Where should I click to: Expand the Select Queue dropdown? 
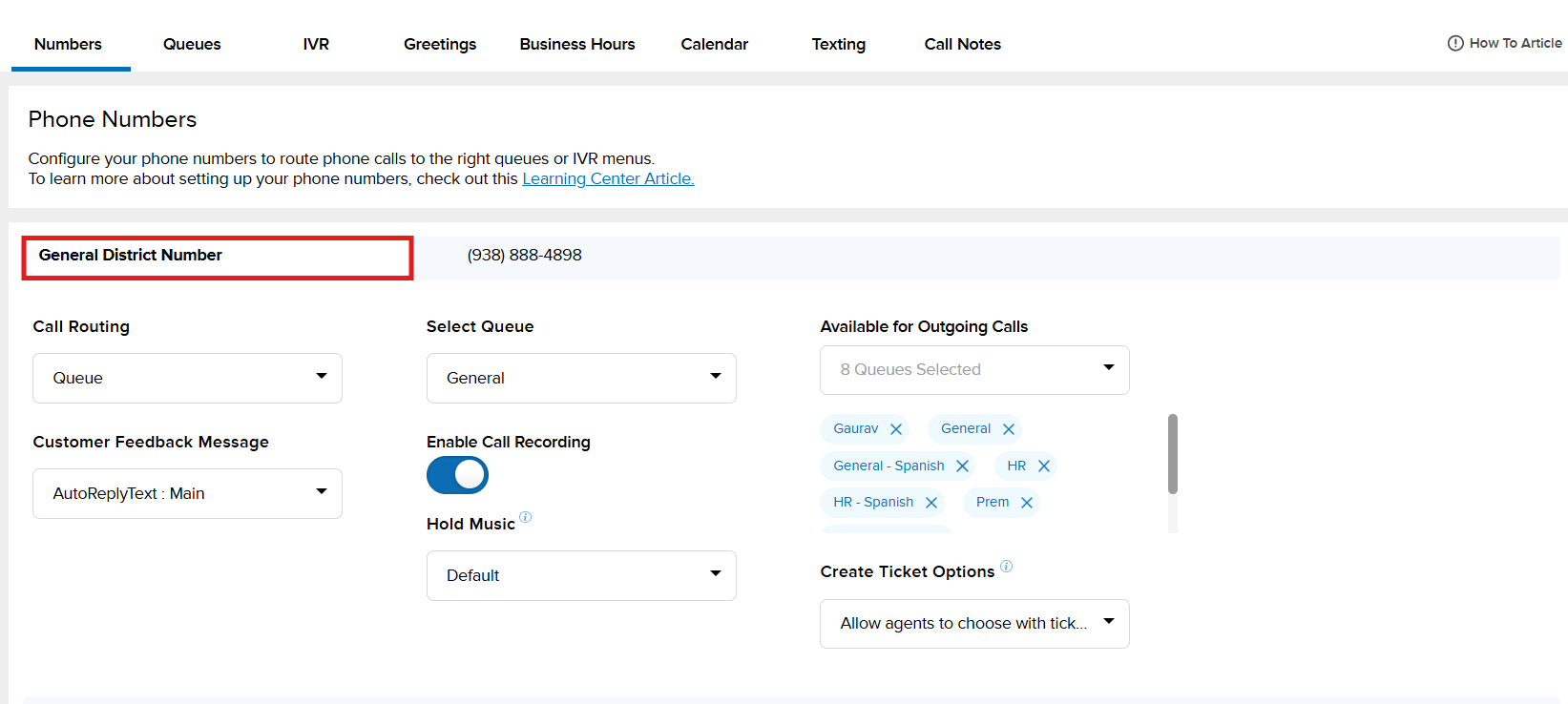(x=580, y=378)
